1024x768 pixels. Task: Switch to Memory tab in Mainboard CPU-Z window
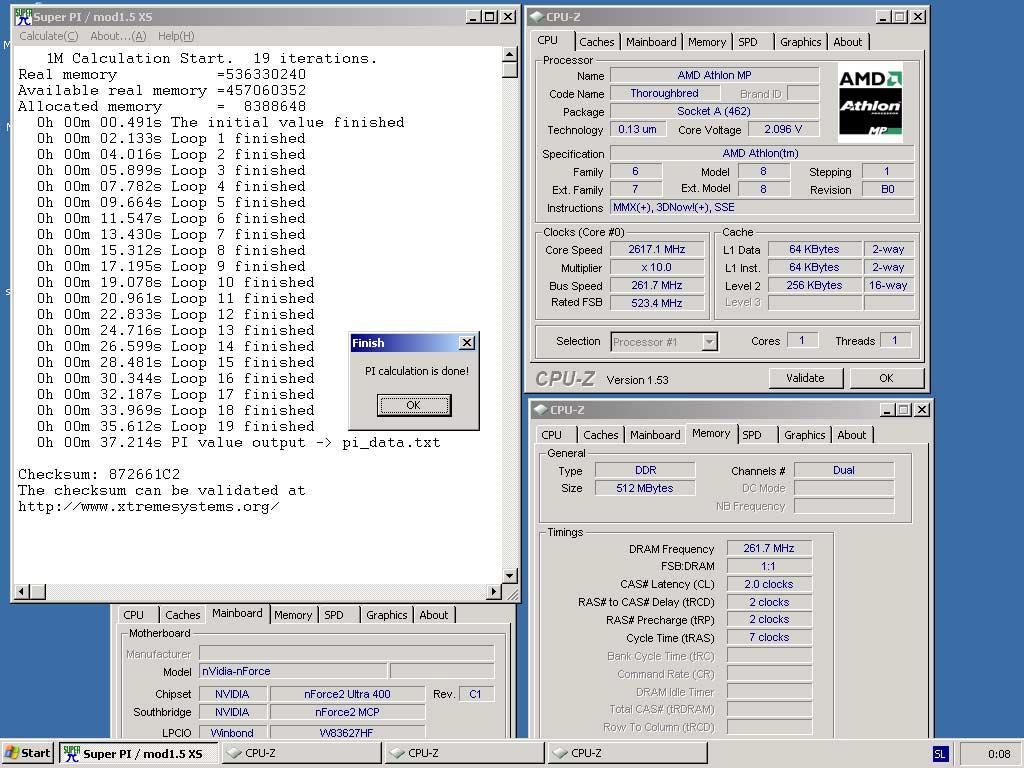[293, 615]
